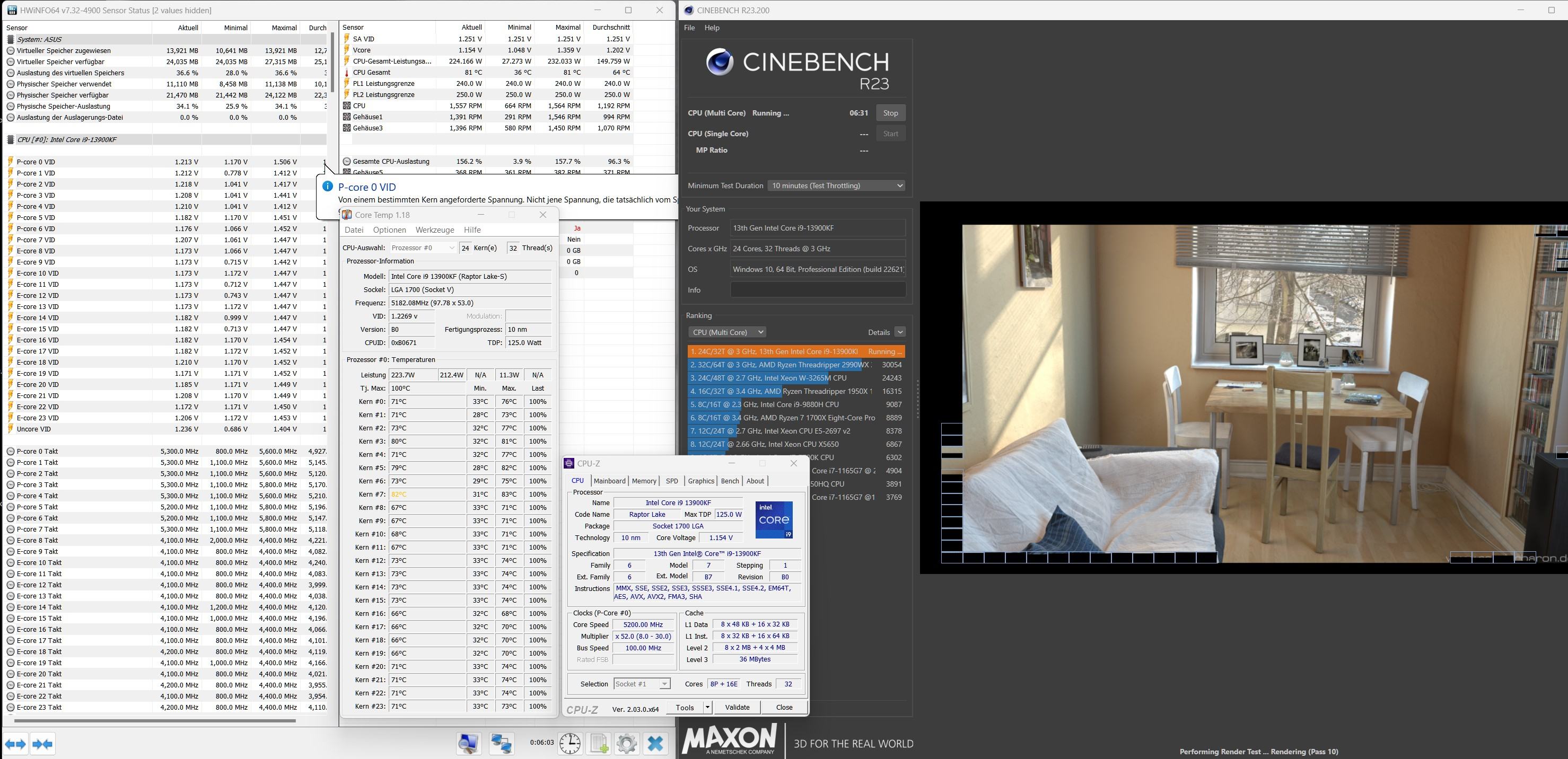Click CPU-Z Validate button

737,707
